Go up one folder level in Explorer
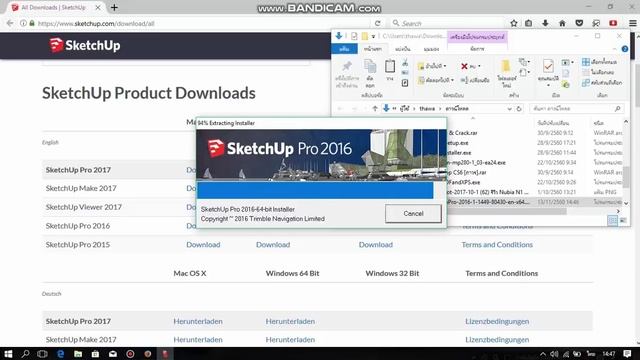The height and width of the screenshot is (360, 640). pyautogui.click(x=375, y=109)
